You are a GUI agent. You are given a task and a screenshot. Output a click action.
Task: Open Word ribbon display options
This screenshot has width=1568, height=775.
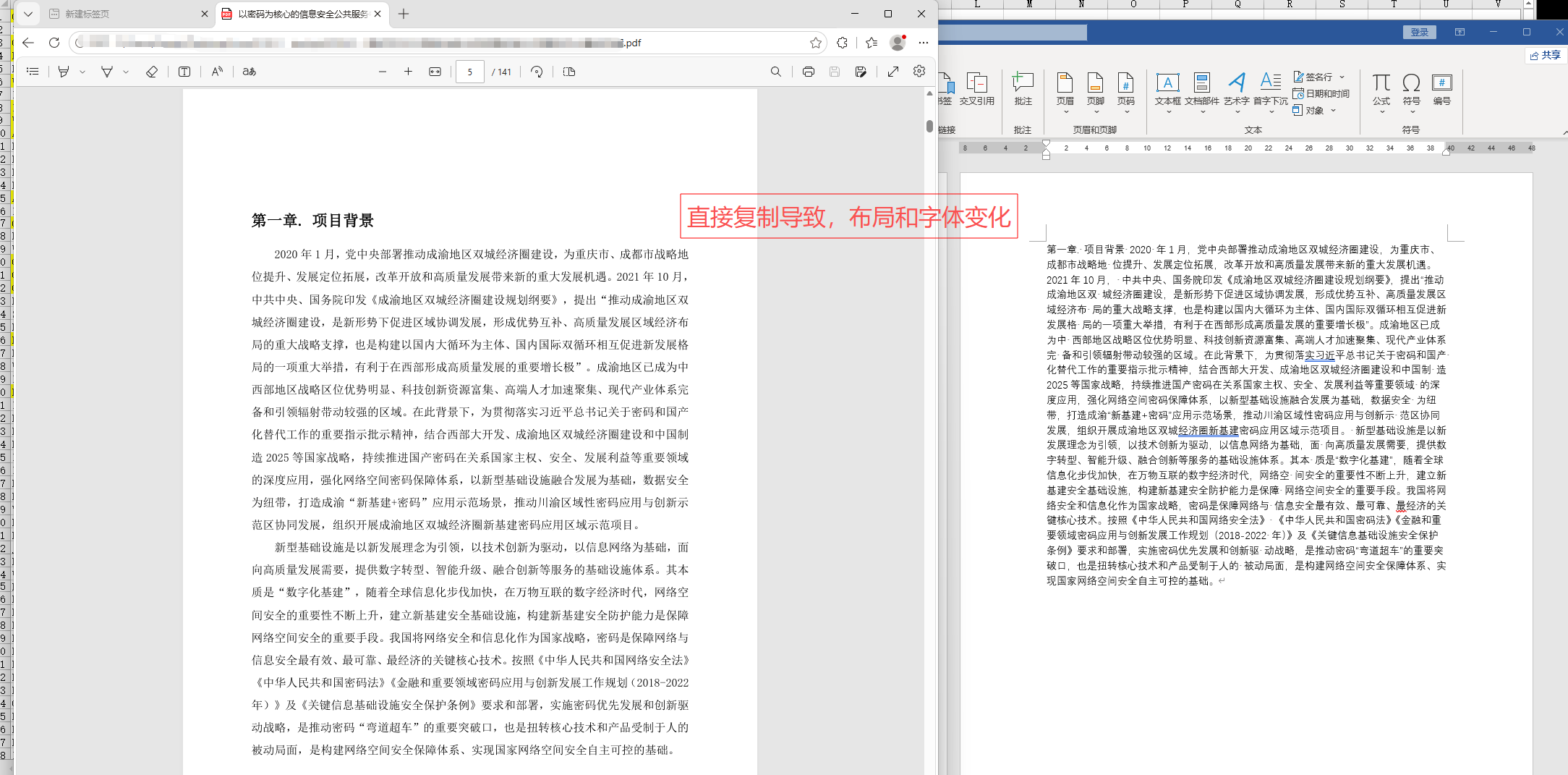point(1460,32)
